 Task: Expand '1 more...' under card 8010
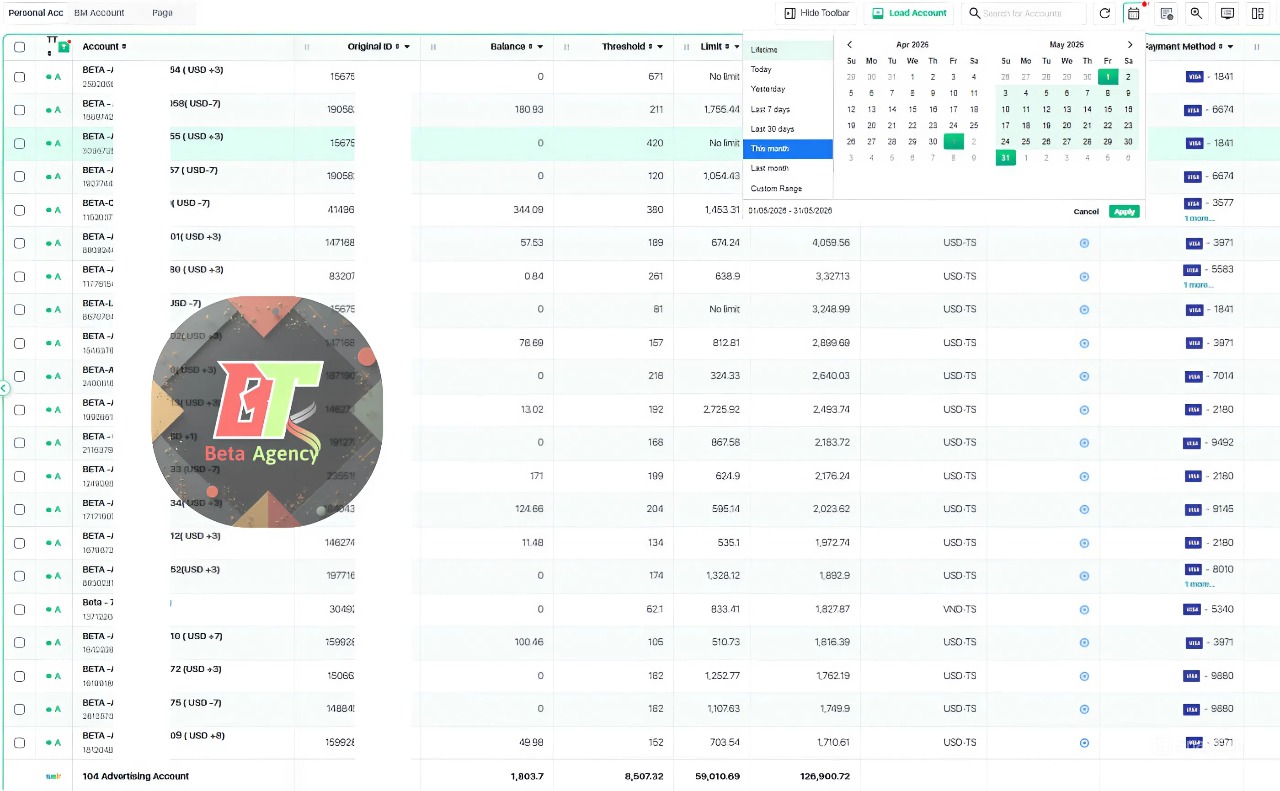coord(1200,584)
